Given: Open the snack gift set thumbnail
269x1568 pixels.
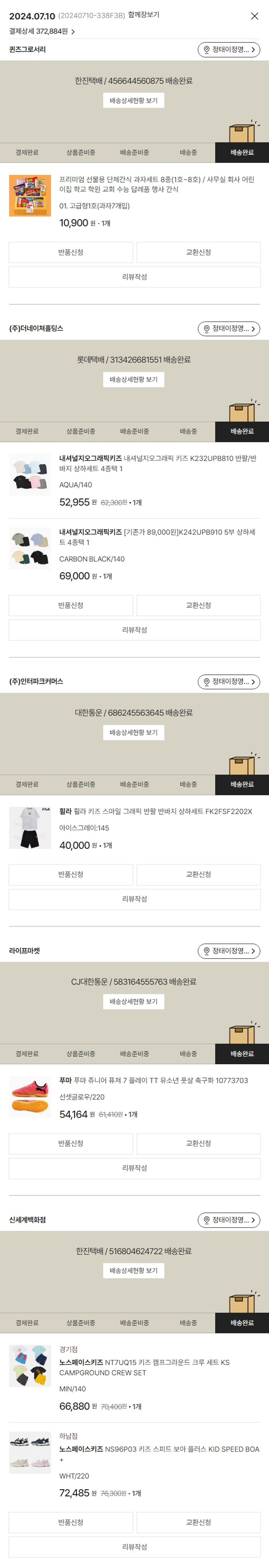Looking at the screenshot, I should tap(30, 196).
